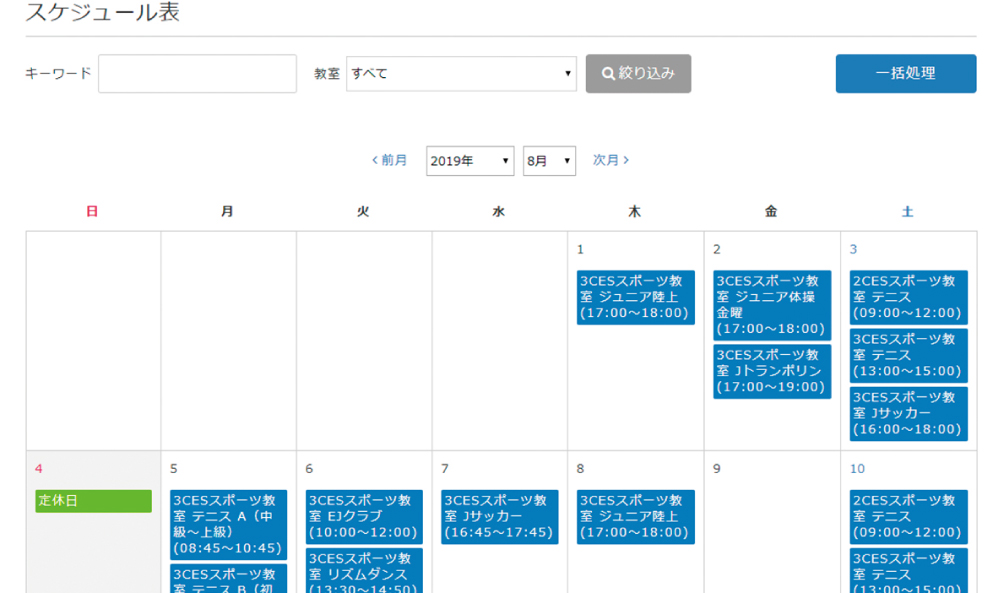Open Jサッカー 16:45～17:45 event on August 7
Viewport: 1000px width, 593px height.
click(499, 516)
